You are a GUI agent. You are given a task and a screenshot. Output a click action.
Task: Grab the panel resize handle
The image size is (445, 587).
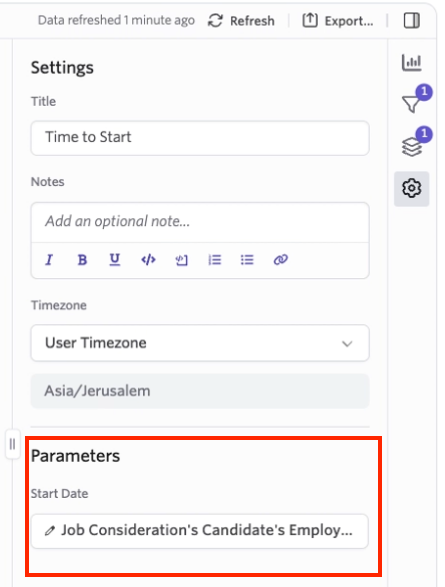point(12,444)
